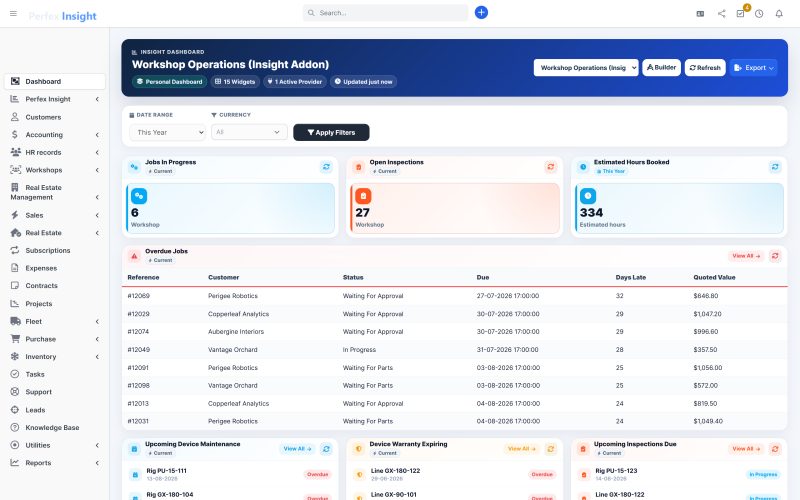Viewport: 800px width, 500px height.
Task: Refresh the Upcoming Inspections Due widget
Action: (x=775, y=448)
